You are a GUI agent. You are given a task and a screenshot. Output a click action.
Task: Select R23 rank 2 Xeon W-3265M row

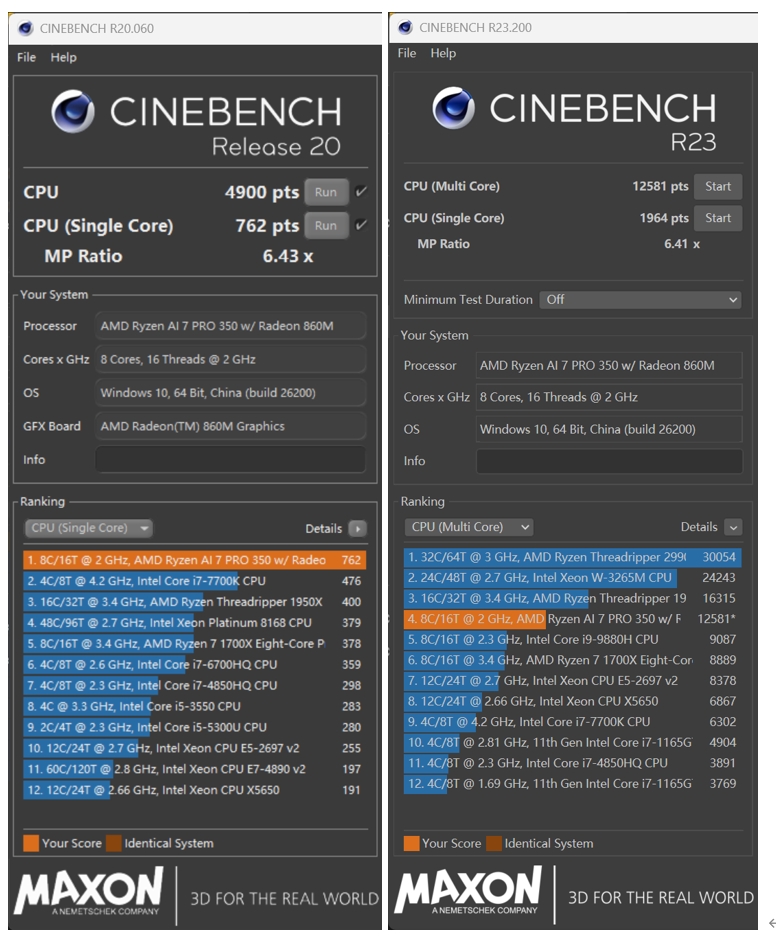572,578
